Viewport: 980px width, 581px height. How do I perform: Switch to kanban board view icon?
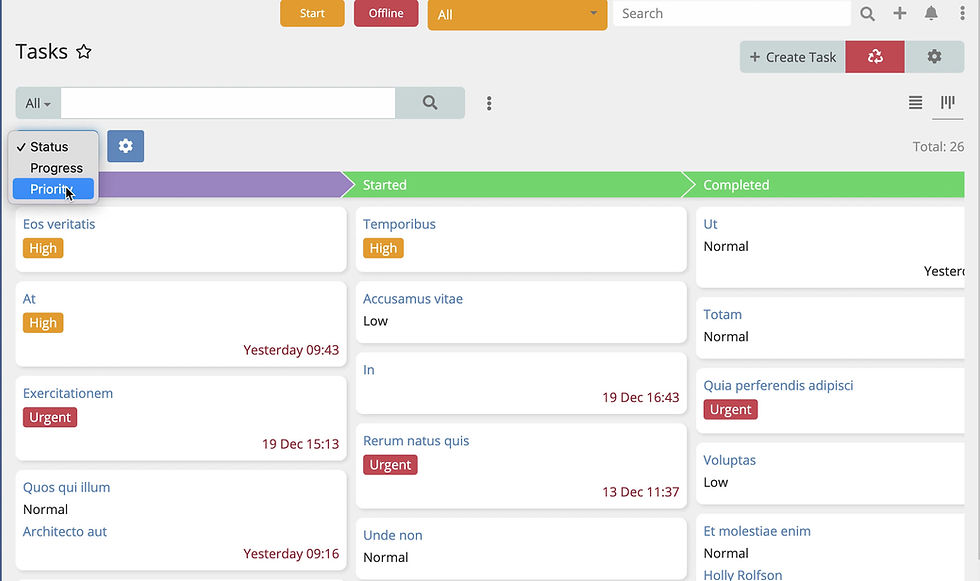point(948,102)
